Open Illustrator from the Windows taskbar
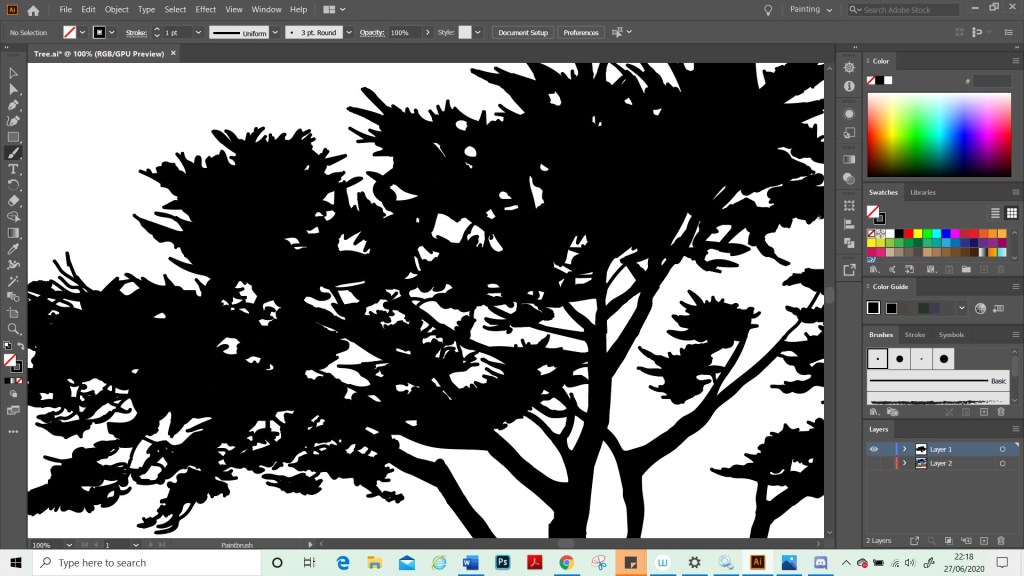 pyautogui.click(x=757, y=562)
